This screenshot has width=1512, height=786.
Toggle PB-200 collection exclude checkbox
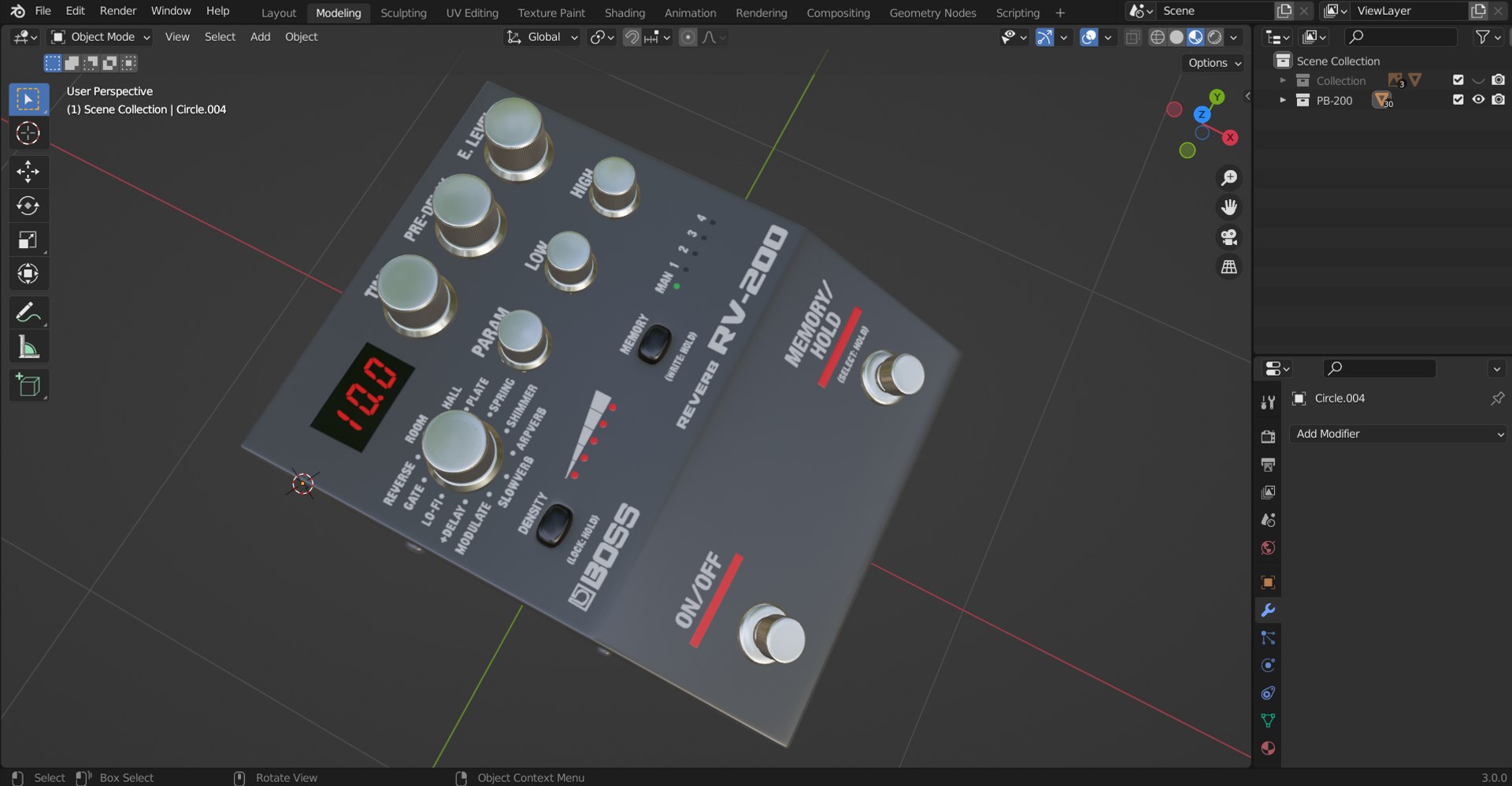tap(1458, 100)
